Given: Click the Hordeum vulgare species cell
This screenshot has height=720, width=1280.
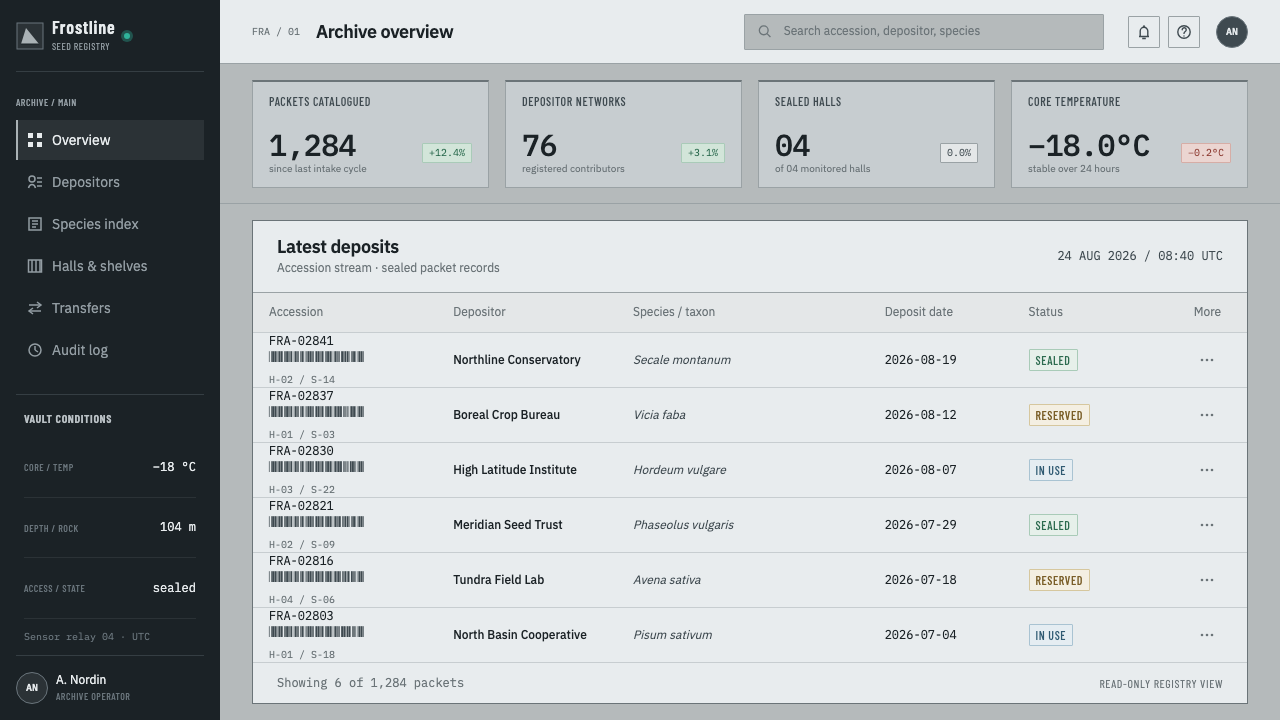Looking at the screenshot, I should (x=680, y=470).
